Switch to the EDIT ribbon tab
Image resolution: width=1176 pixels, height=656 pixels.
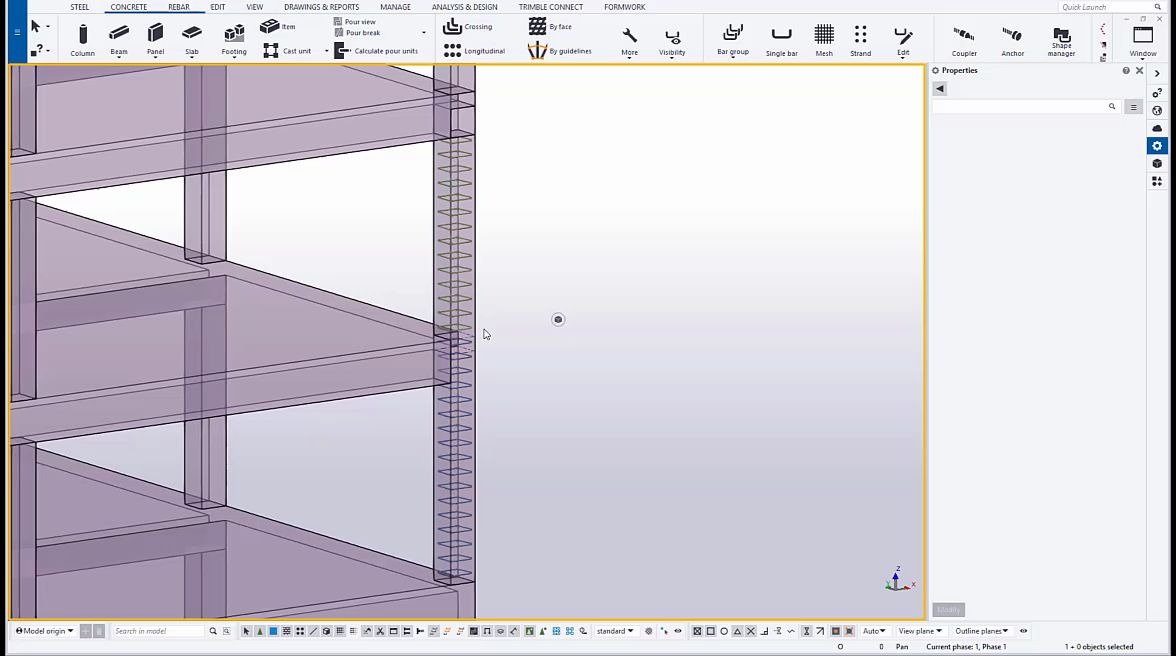point(218,7)
